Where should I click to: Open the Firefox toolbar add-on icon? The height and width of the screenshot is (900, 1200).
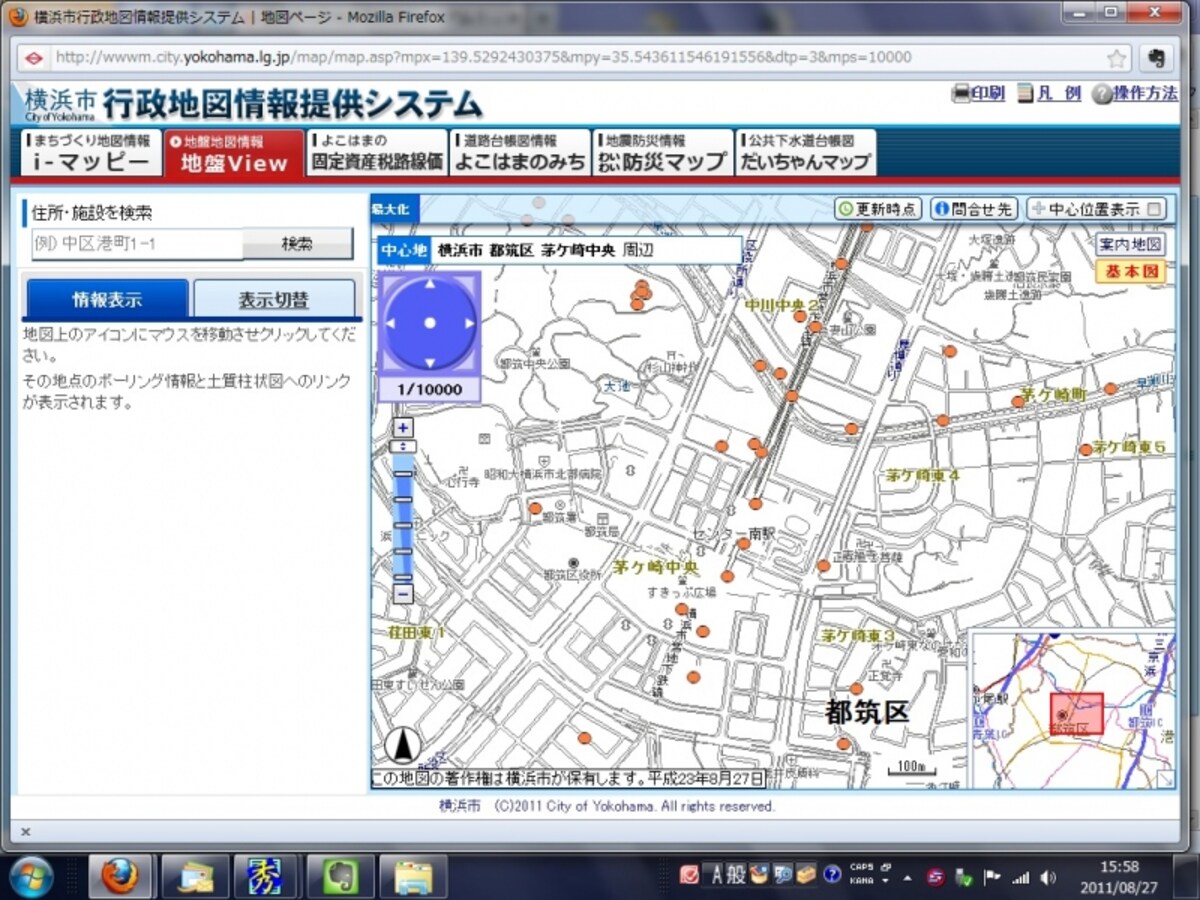[x=1157, y=58]
